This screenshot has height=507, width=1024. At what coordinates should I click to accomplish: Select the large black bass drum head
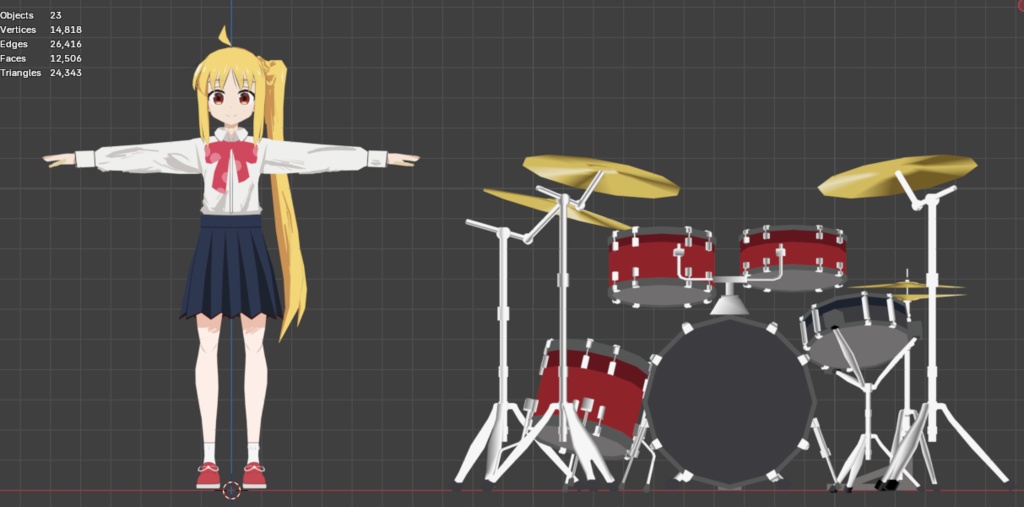tap(730, 402)
